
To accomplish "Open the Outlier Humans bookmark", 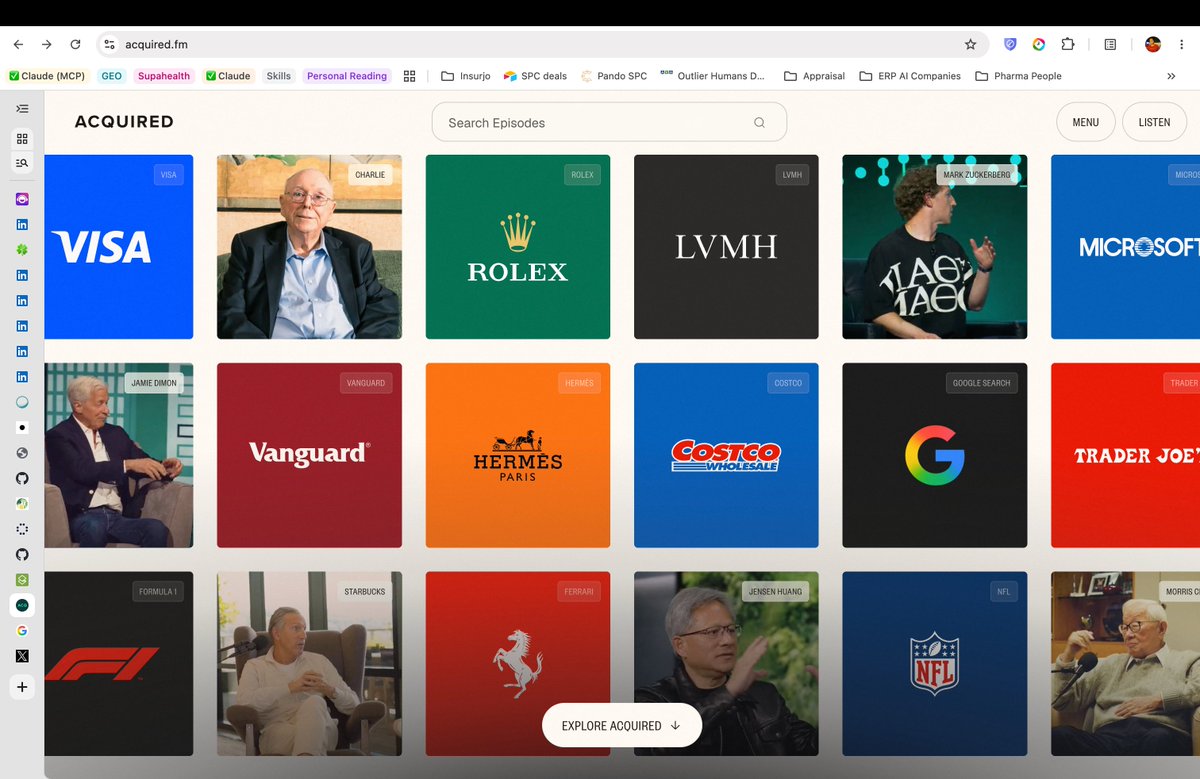I will [x=712, y=76].
